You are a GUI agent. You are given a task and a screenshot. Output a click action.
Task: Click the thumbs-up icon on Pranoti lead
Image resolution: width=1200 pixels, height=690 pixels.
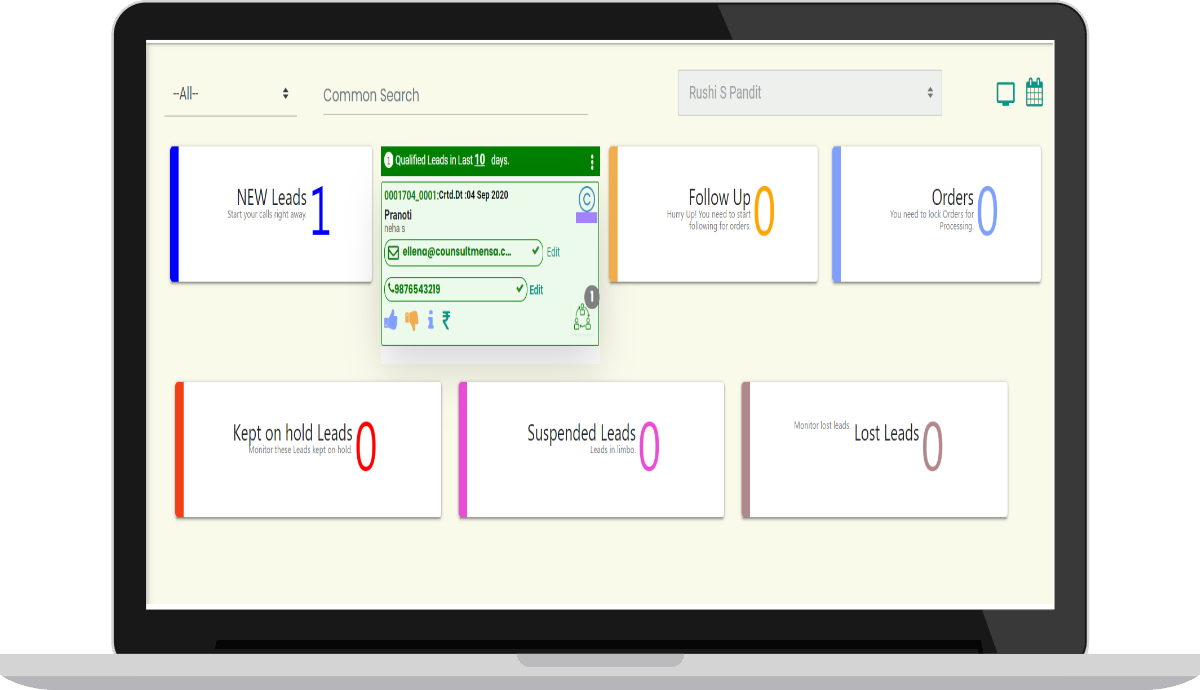coord(390,320)
